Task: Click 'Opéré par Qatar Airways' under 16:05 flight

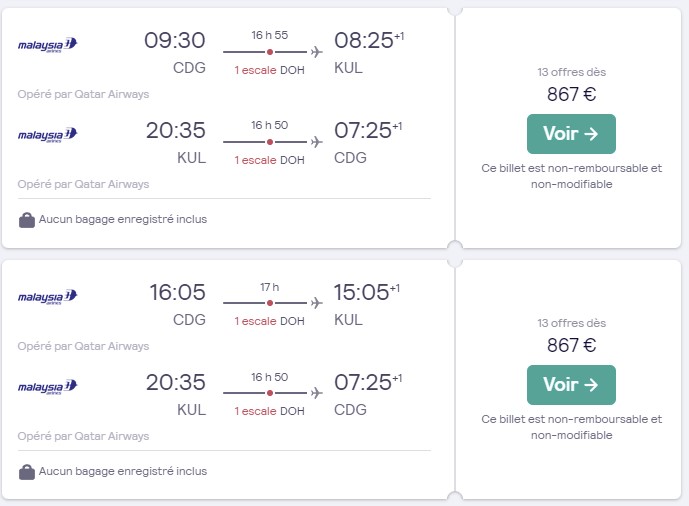Action: [83, 346]
